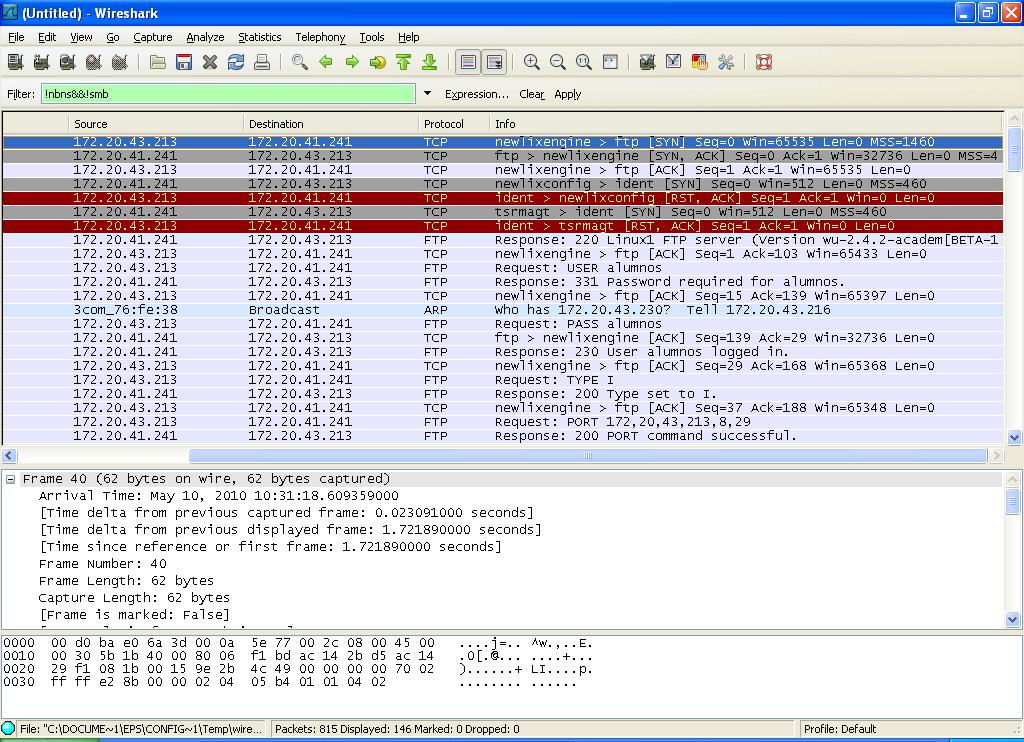Print packets printer icon

[262, 62]
